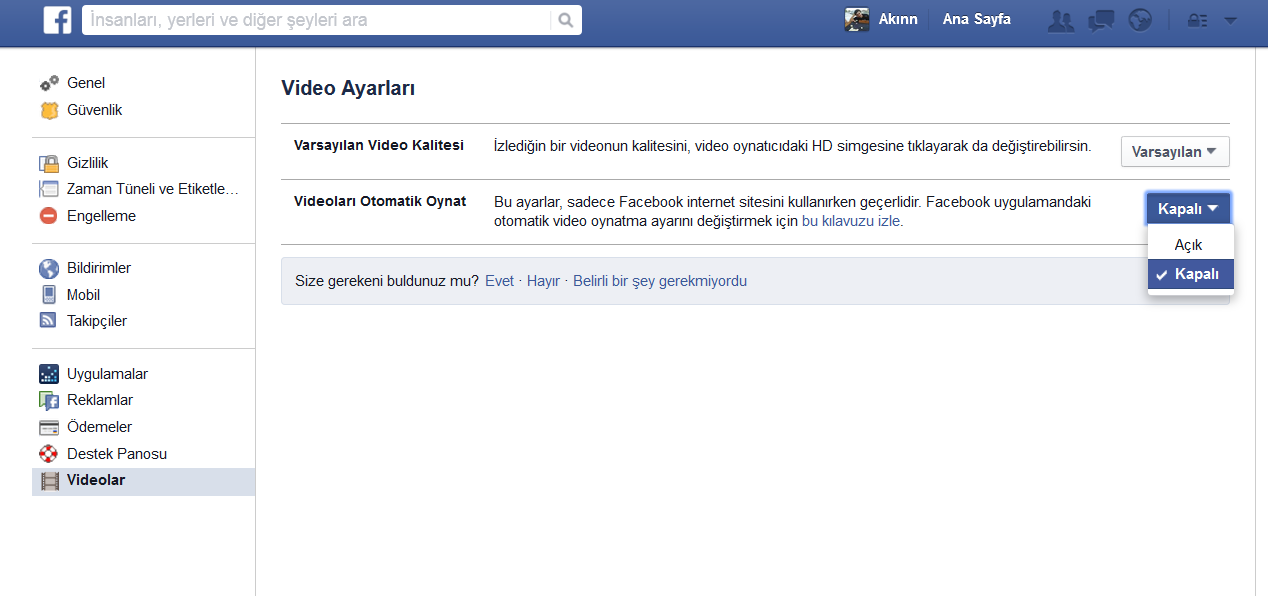Click the Videolar film icon in sidebar
This screenshot has height=602, width=1268.
(49, 480)
